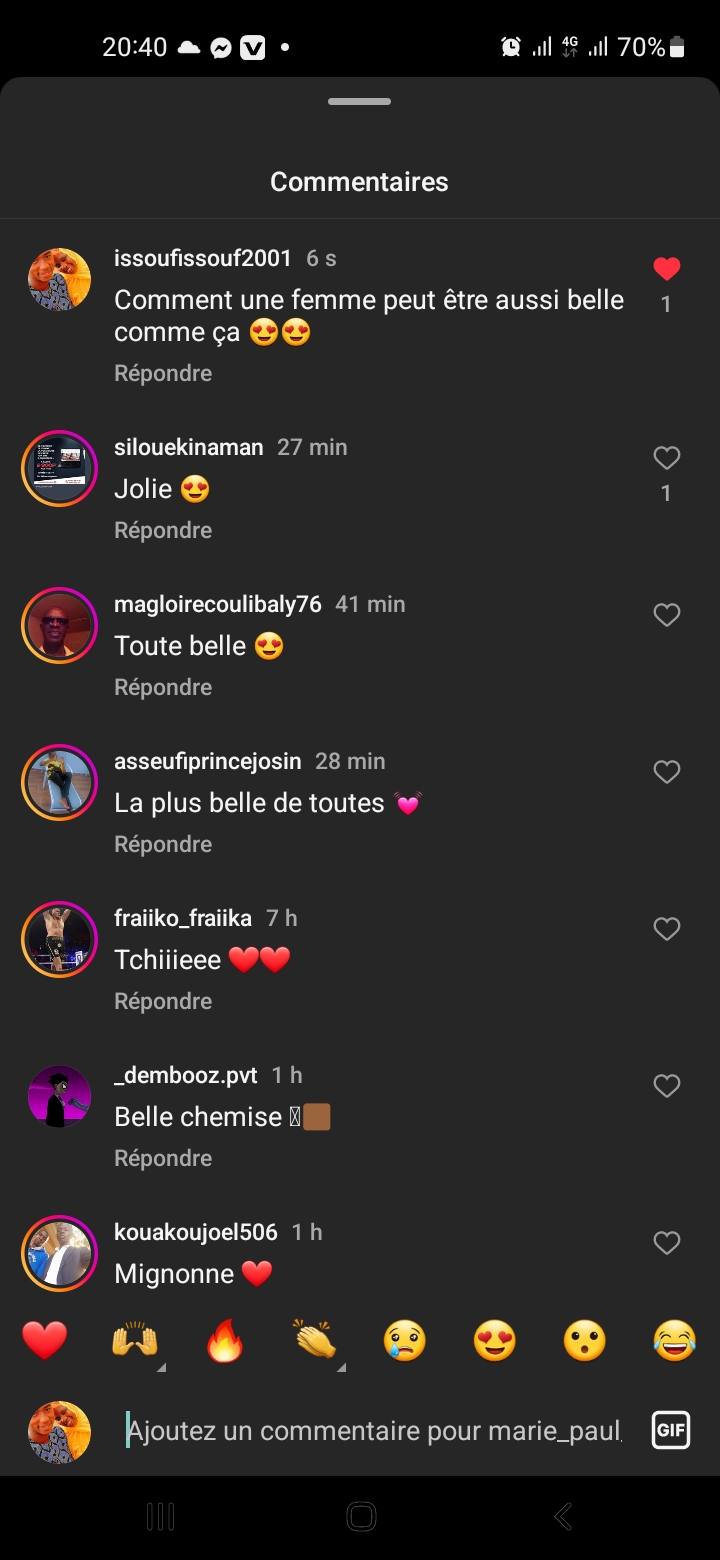Open the GIF picker

(x=670, y=1430)
